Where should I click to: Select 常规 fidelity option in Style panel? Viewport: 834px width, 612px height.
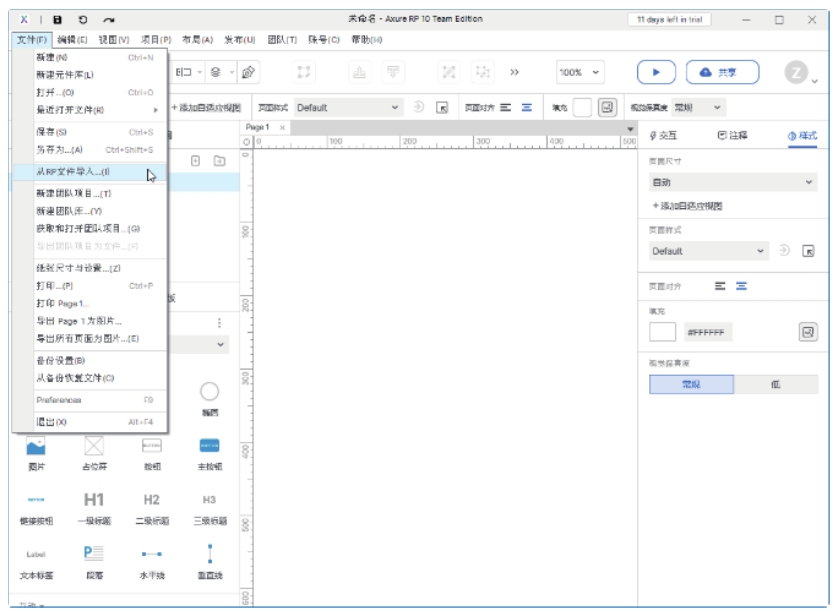(x=691, y=385)
